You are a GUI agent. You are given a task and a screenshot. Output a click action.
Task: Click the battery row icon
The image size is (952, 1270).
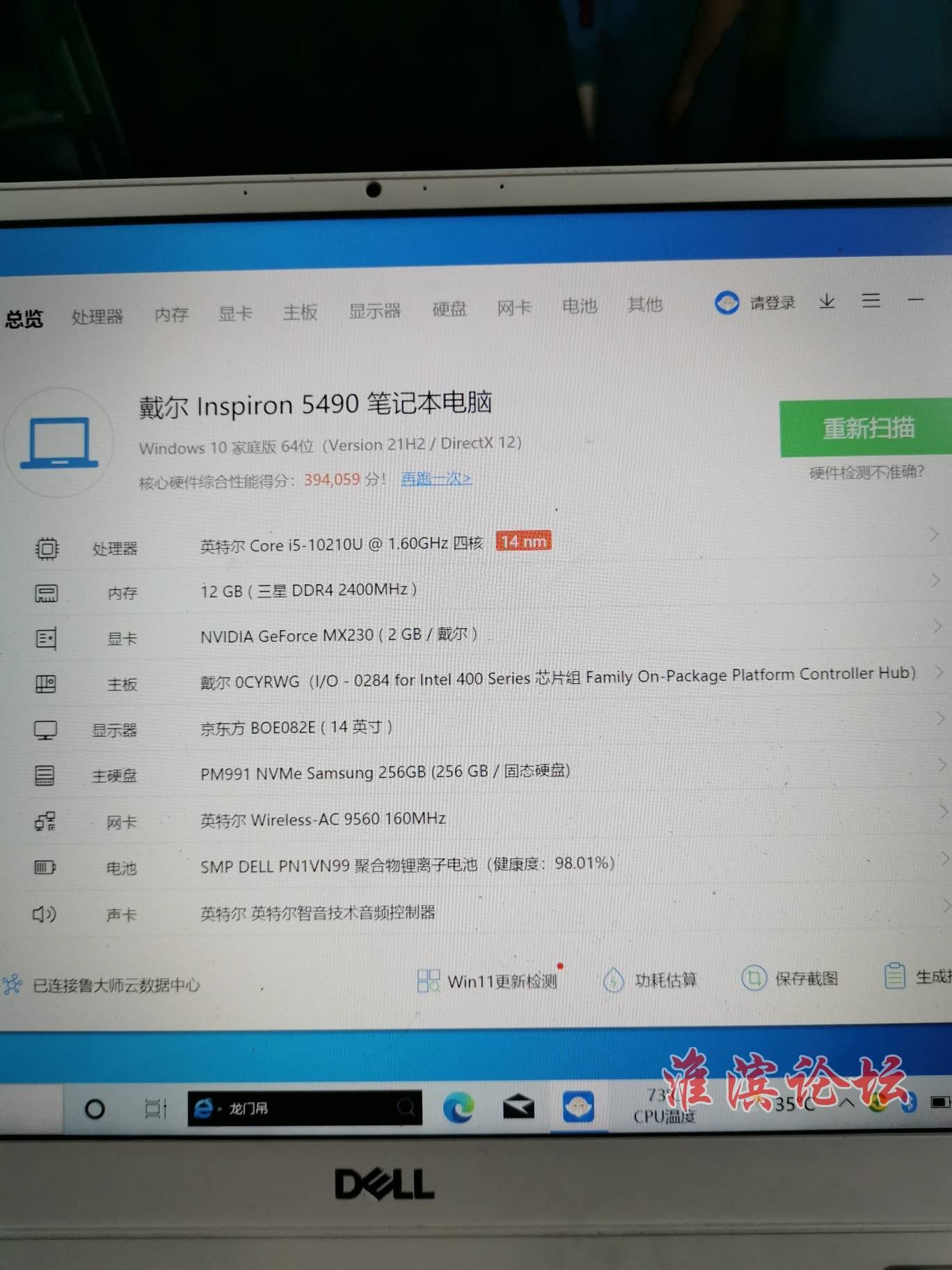45,868
